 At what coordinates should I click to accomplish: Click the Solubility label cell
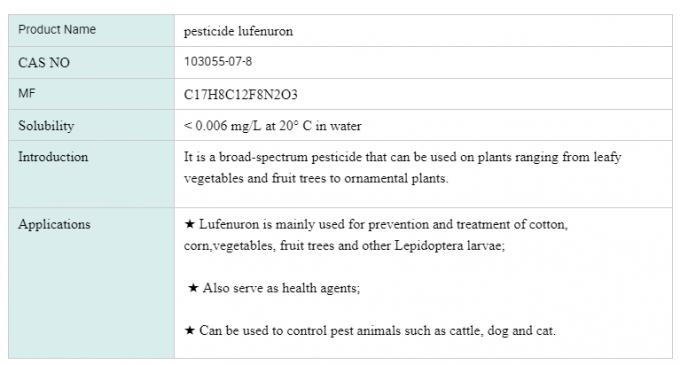click(x=92, y=125)
